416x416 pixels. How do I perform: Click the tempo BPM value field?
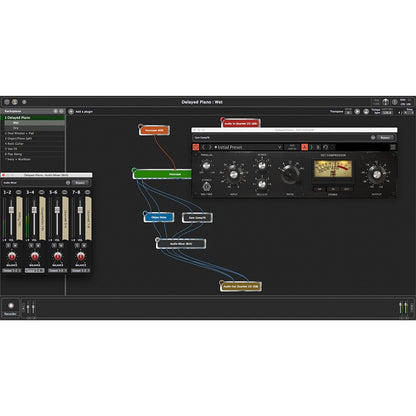(x=387, y=113)
